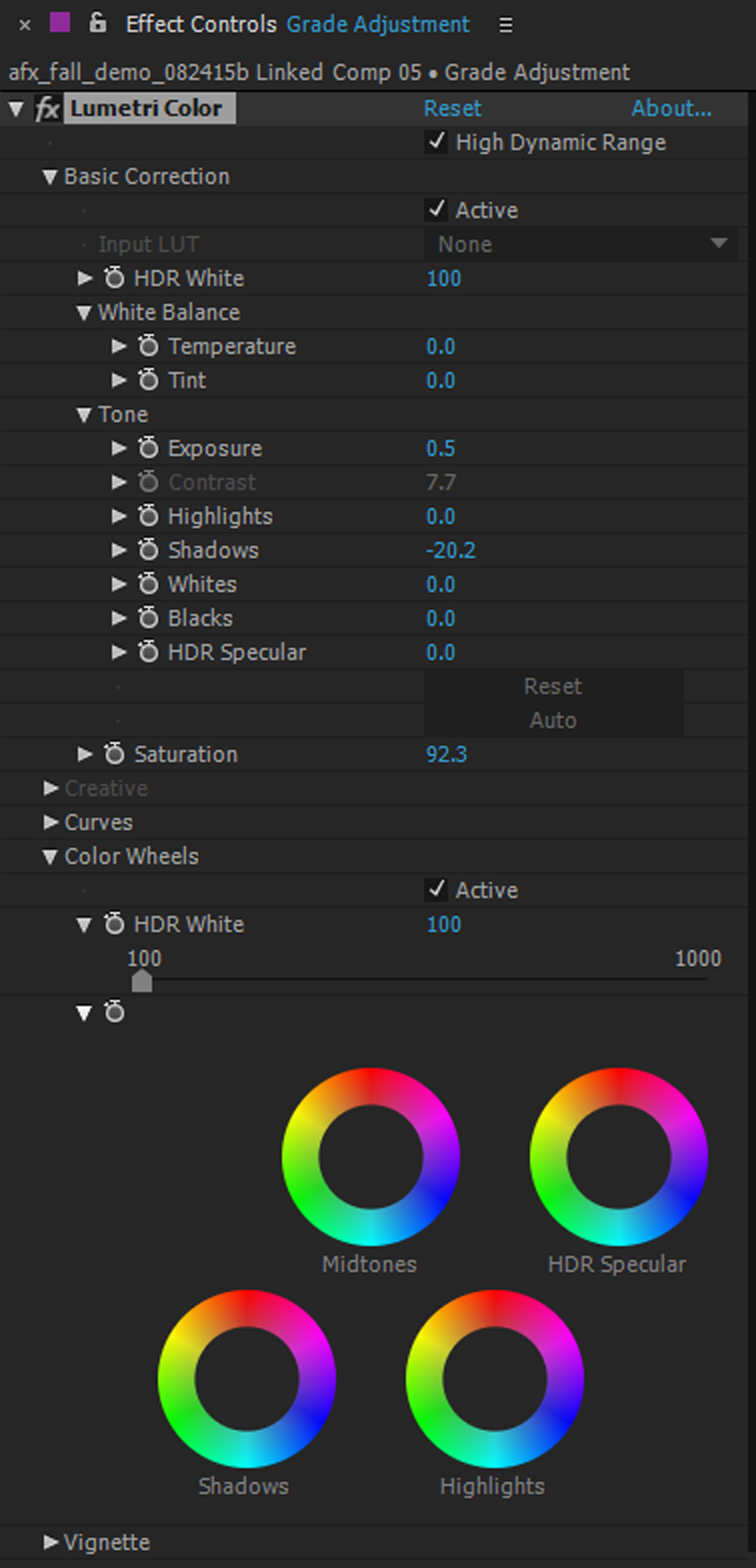Open the Effect Controls panel menu
Image resolution: width=756 pixels, height=1568 pixels.
pos(506,25)
